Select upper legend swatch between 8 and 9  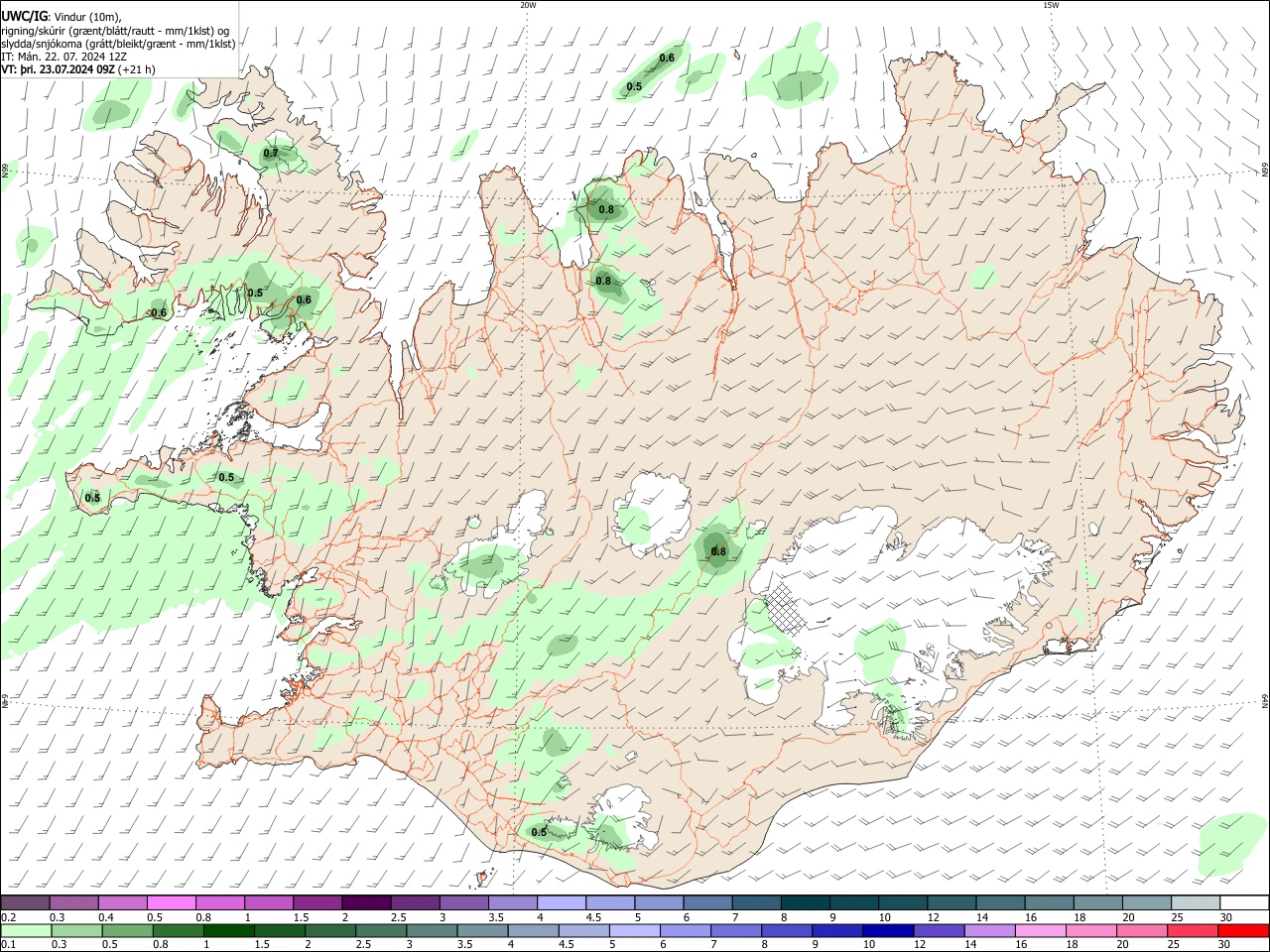(x=803, y=903)
